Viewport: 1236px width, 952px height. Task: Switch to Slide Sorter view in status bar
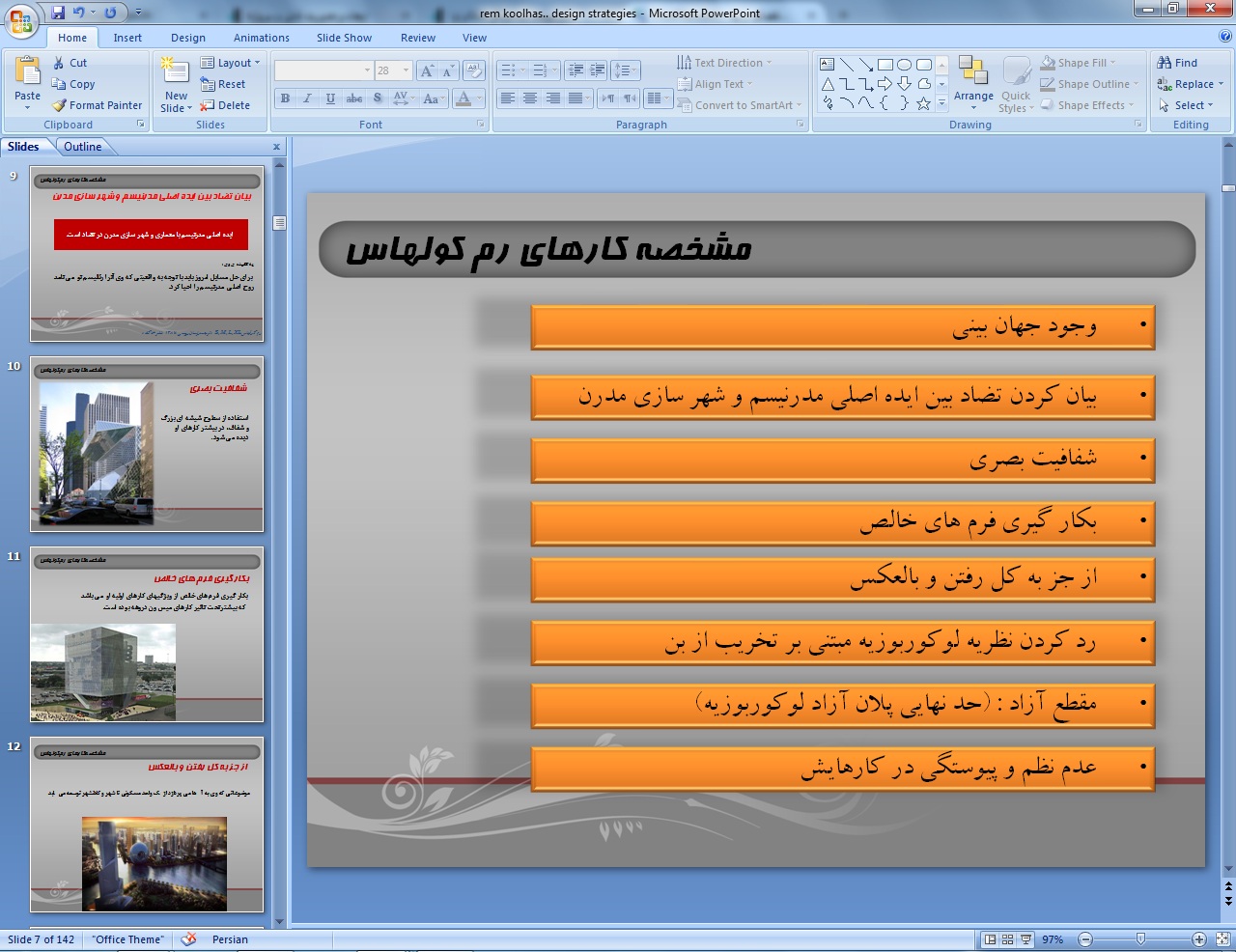tap(1007, 939)
